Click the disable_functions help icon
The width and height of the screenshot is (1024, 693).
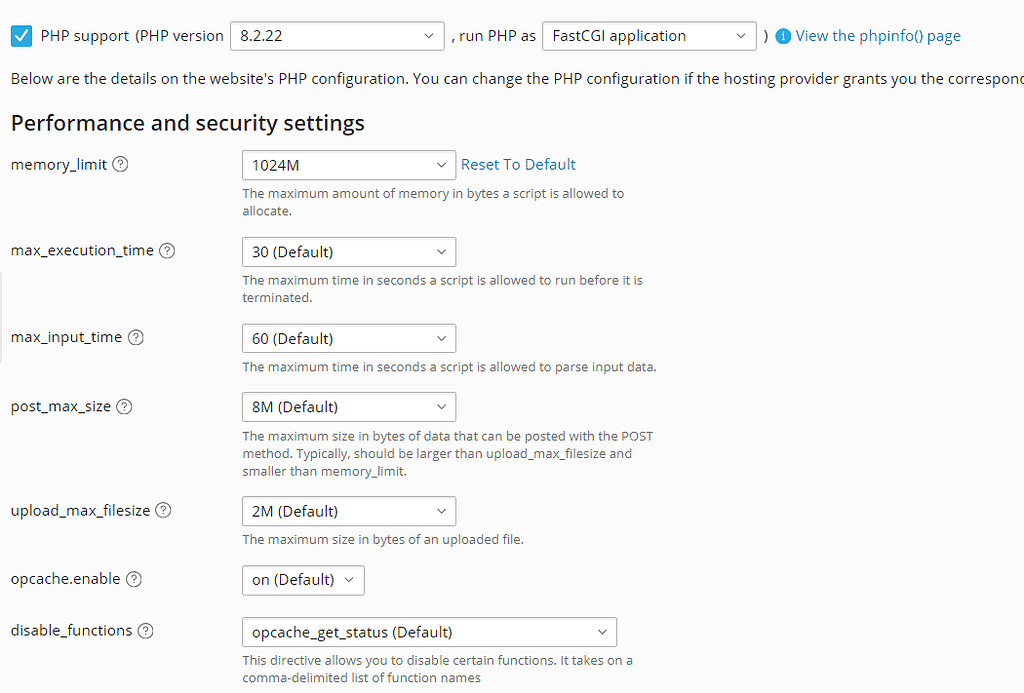coord(146,630)
